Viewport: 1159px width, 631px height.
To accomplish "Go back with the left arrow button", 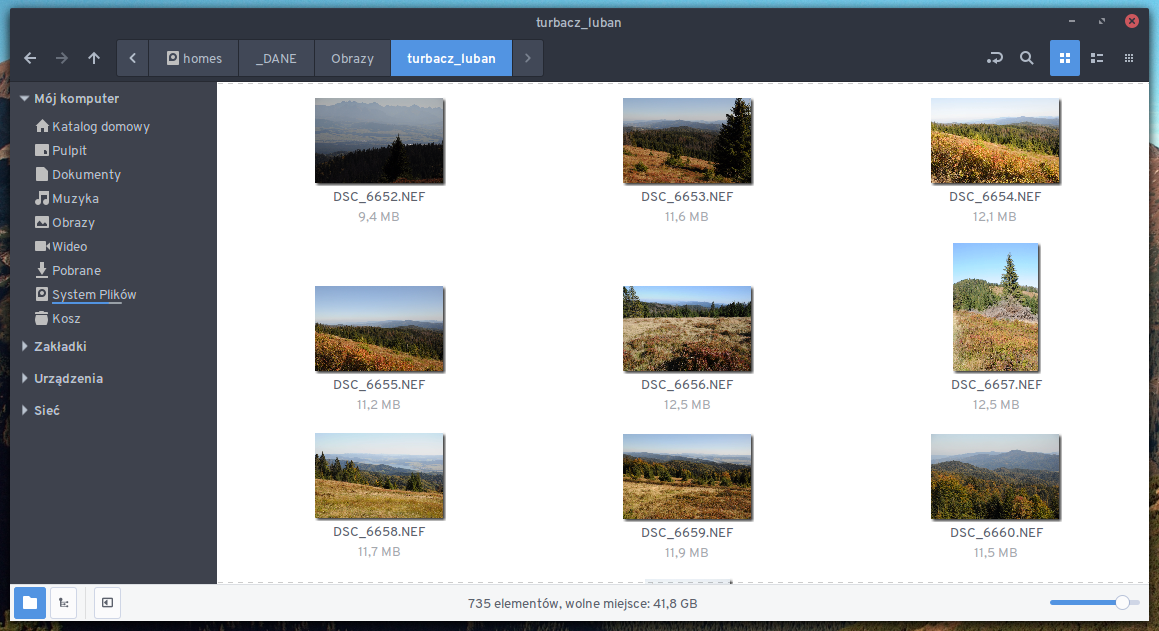I will coord(30,58).
